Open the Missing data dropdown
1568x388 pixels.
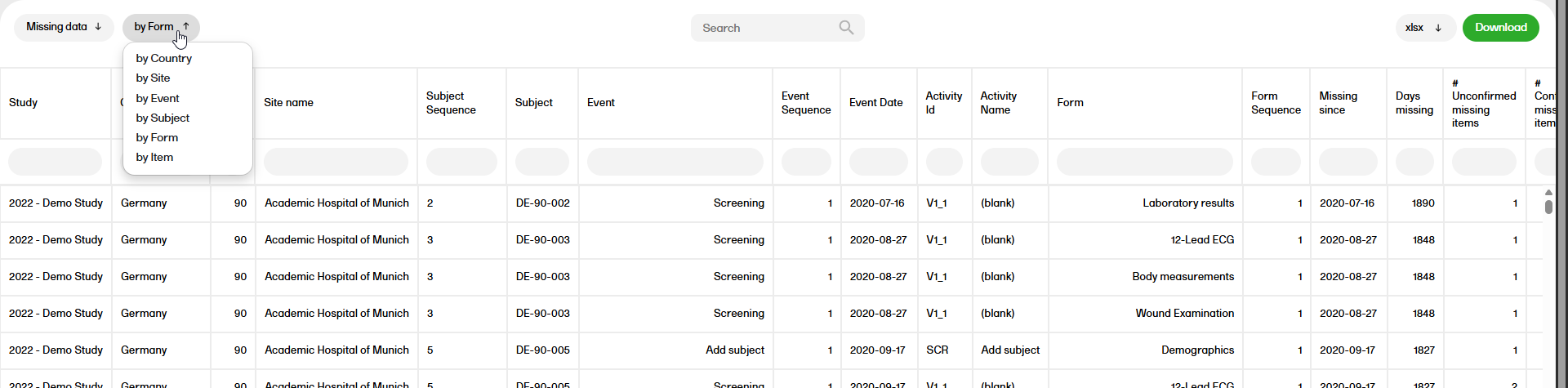point(64,27)
